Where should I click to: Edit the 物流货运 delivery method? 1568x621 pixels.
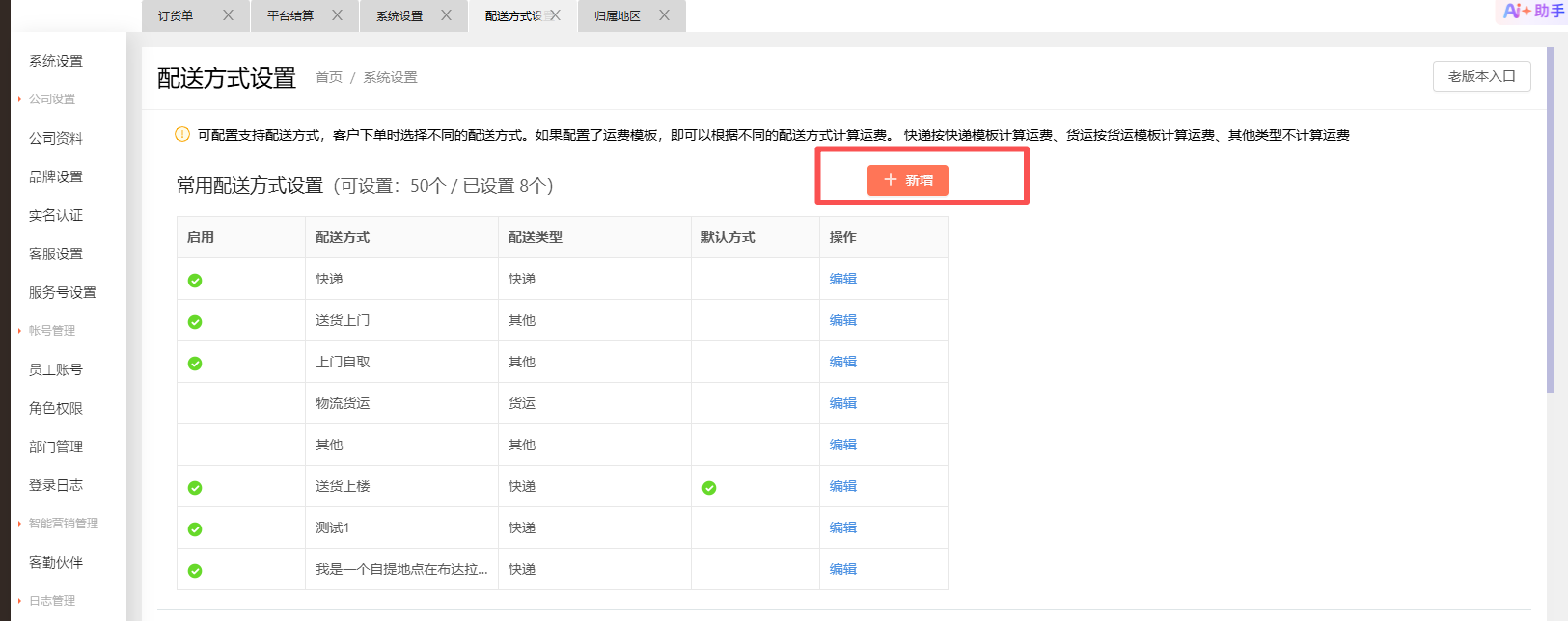(843, 403)
